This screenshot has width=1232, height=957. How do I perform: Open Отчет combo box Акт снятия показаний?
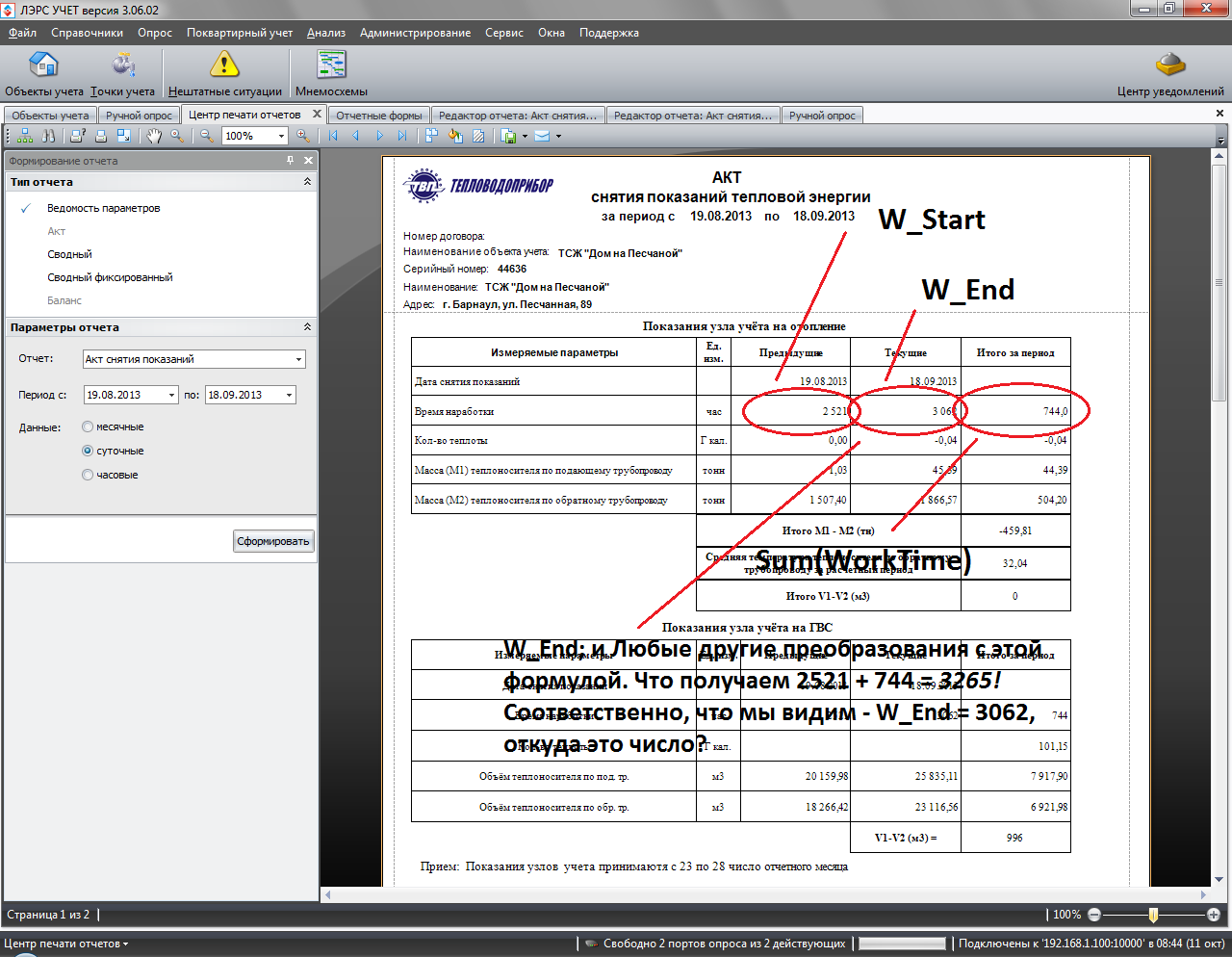(193, 359)
